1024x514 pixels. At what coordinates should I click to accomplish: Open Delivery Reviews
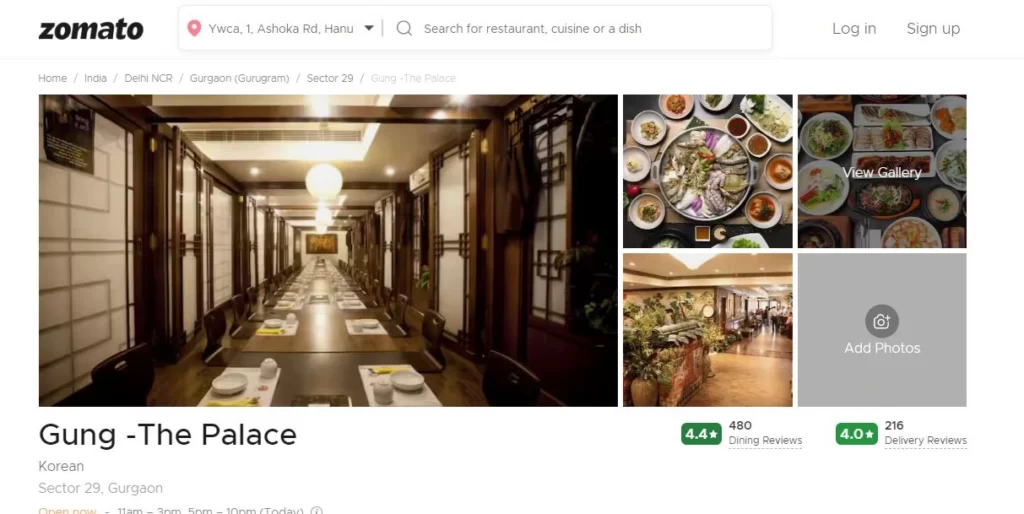[x=925, y=441]
